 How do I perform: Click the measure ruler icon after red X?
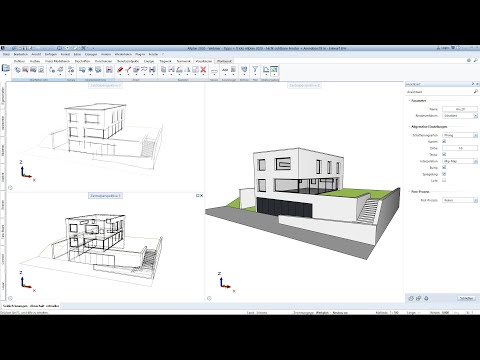[214, 70]
